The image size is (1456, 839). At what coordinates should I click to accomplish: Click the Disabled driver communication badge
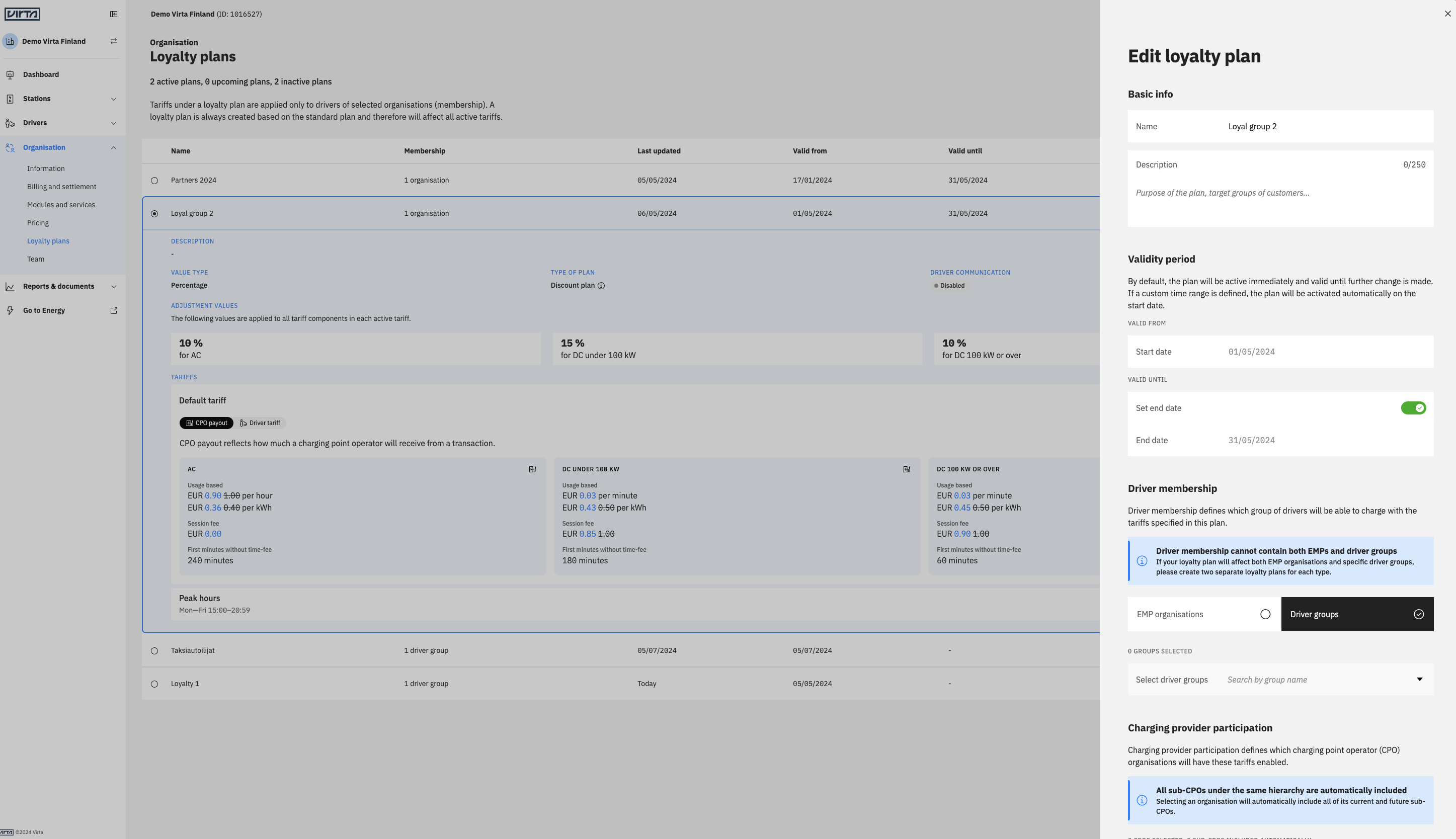click(948, 286)
